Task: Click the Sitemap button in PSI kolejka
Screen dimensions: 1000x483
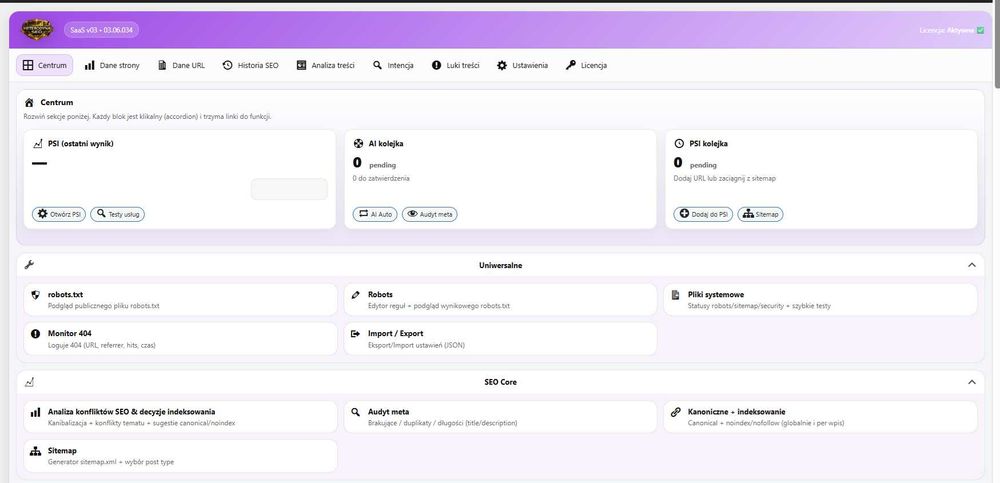Action: [760, 214]
